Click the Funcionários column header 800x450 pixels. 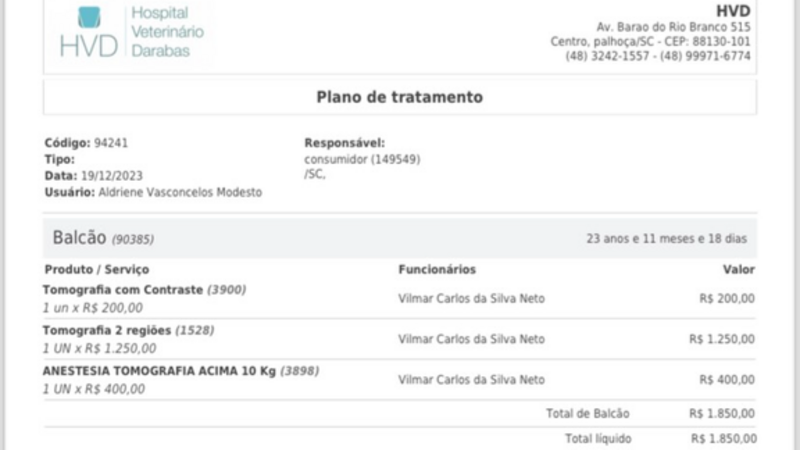[x=436, y=269]
